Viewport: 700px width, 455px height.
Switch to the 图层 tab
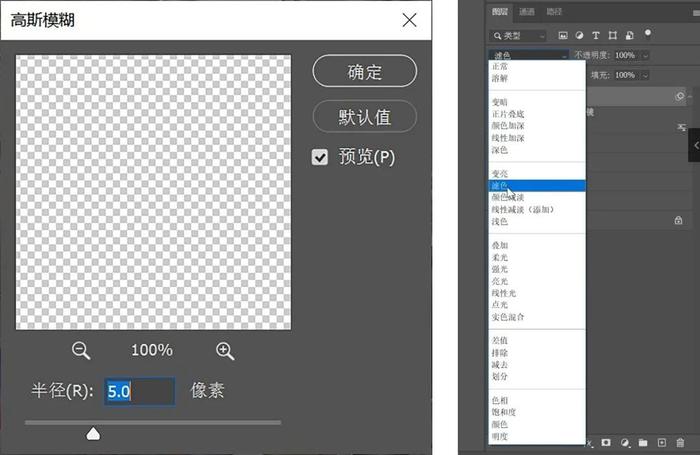point(500,12)
